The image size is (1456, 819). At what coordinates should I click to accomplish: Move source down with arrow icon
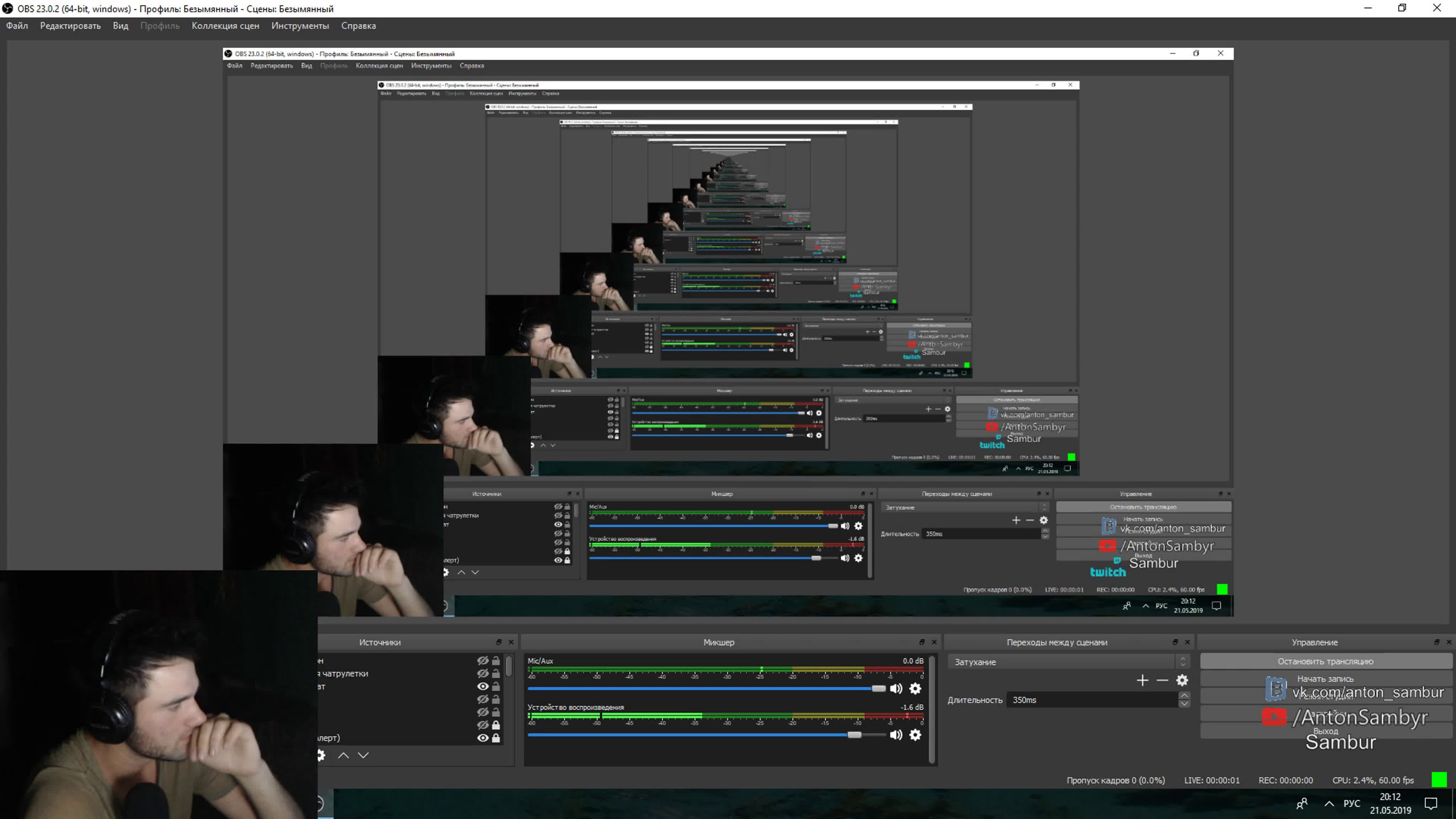click(363, 755)
